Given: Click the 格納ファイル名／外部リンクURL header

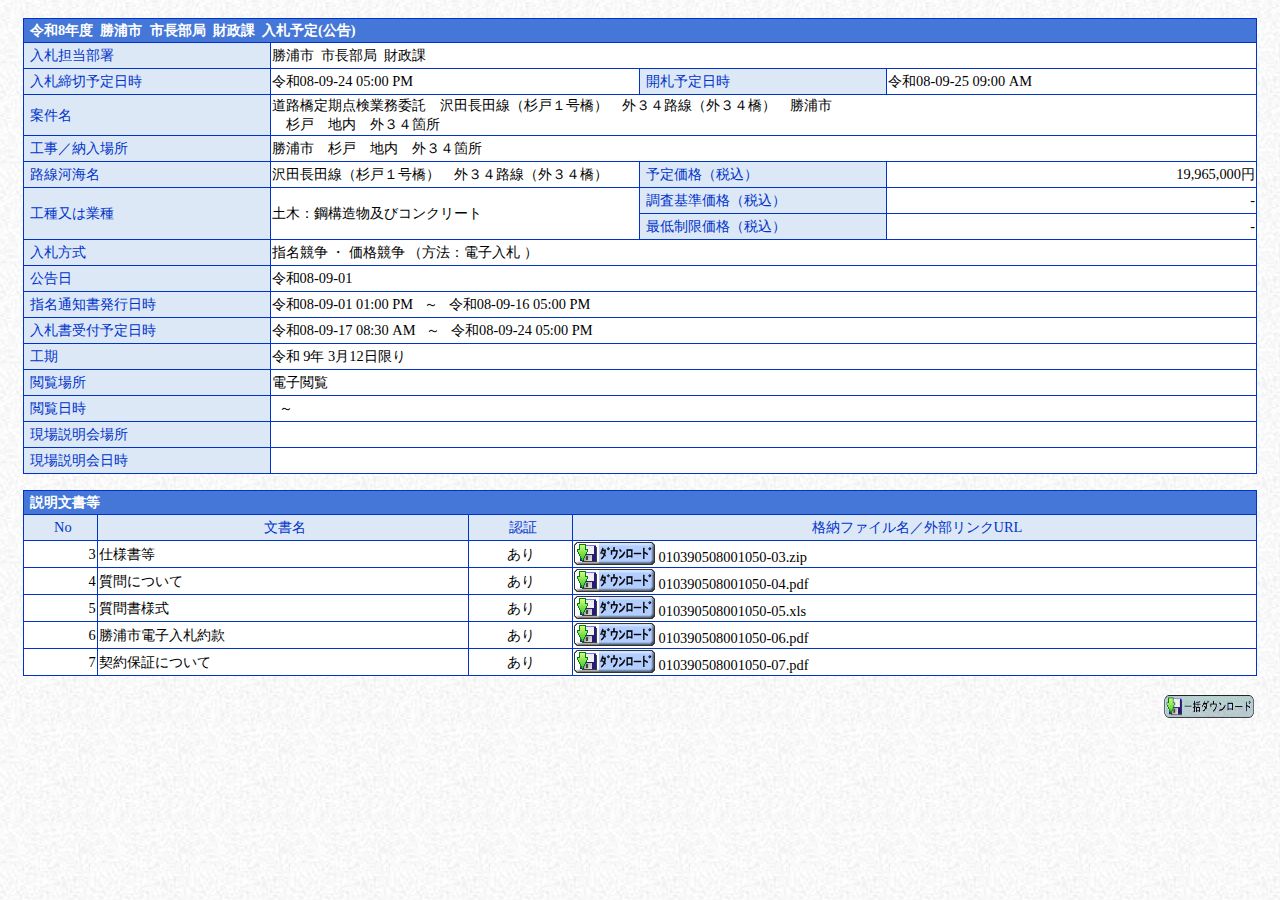Looking at the screenshot, I should pyautogui.click(x=916, y=527).
